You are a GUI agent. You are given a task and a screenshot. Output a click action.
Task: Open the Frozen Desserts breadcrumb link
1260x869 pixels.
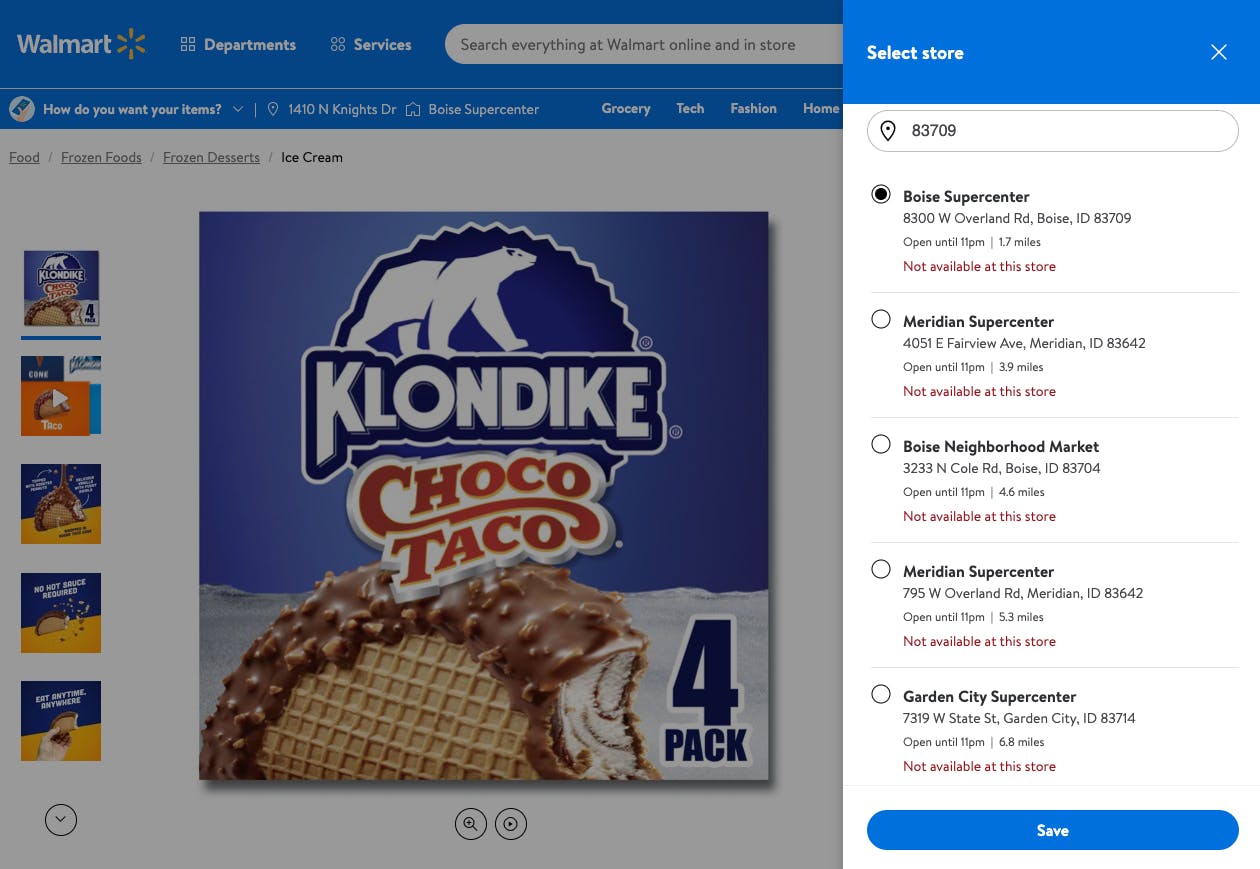pos(211,157)
